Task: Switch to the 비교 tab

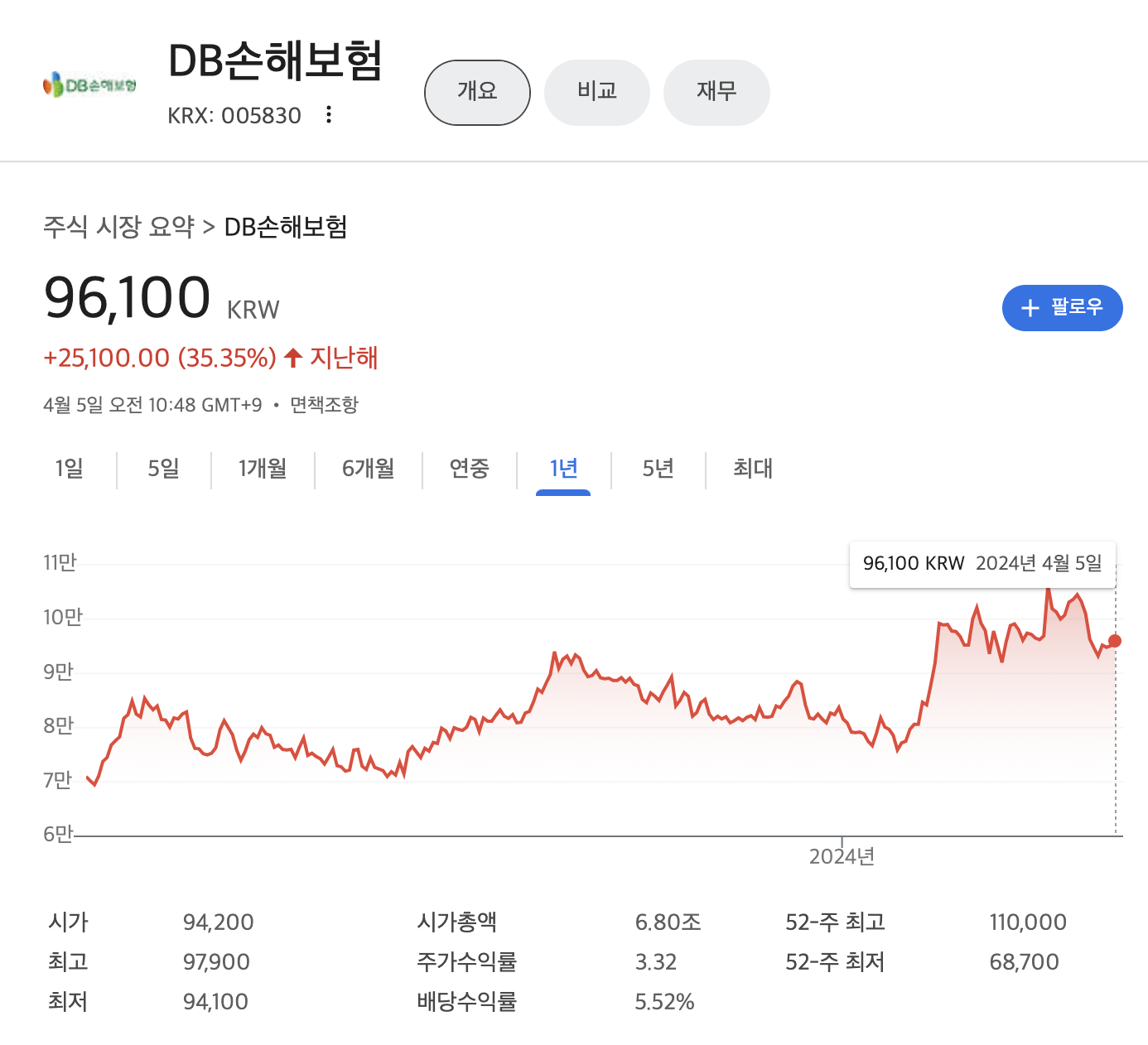Action: pos(597,92)
